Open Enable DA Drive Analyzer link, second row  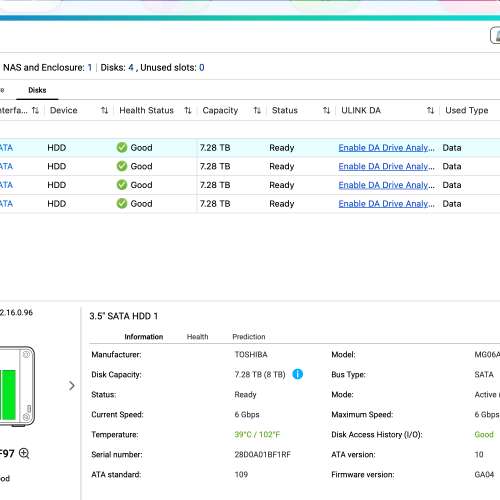(x=386, y=166)
